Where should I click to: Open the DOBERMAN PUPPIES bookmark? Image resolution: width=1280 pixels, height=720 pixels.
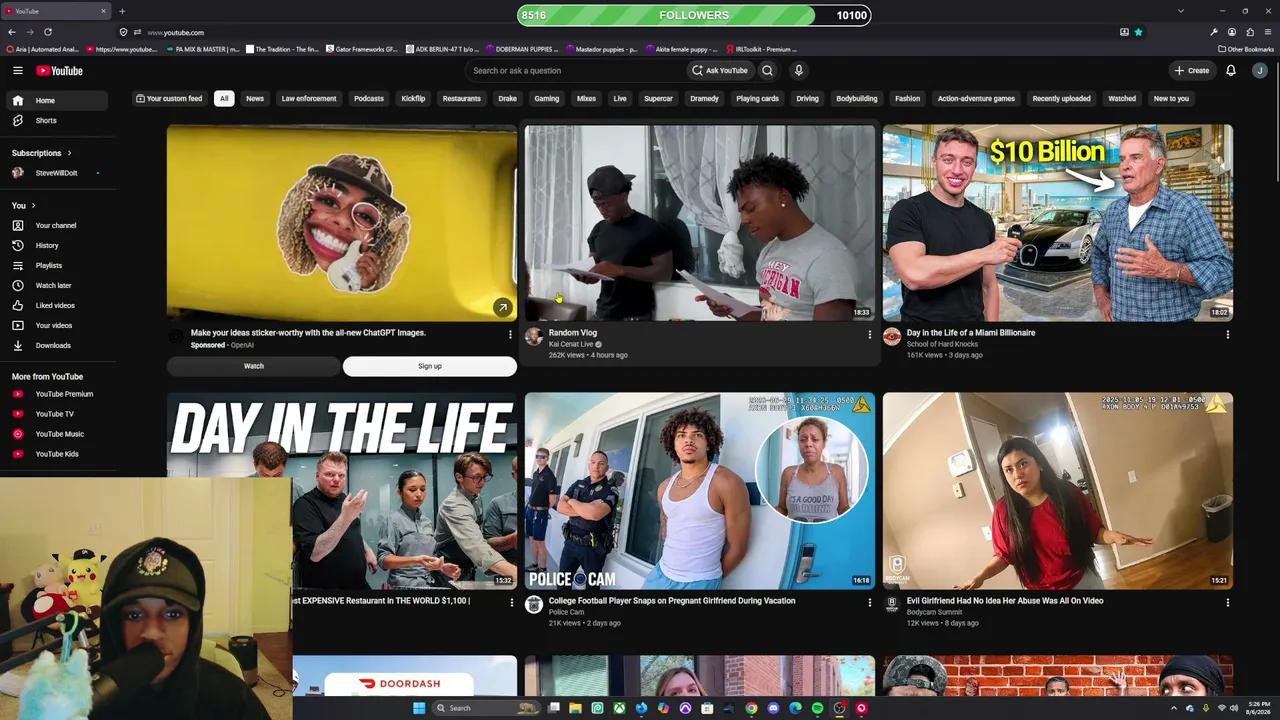coord(522,49)
